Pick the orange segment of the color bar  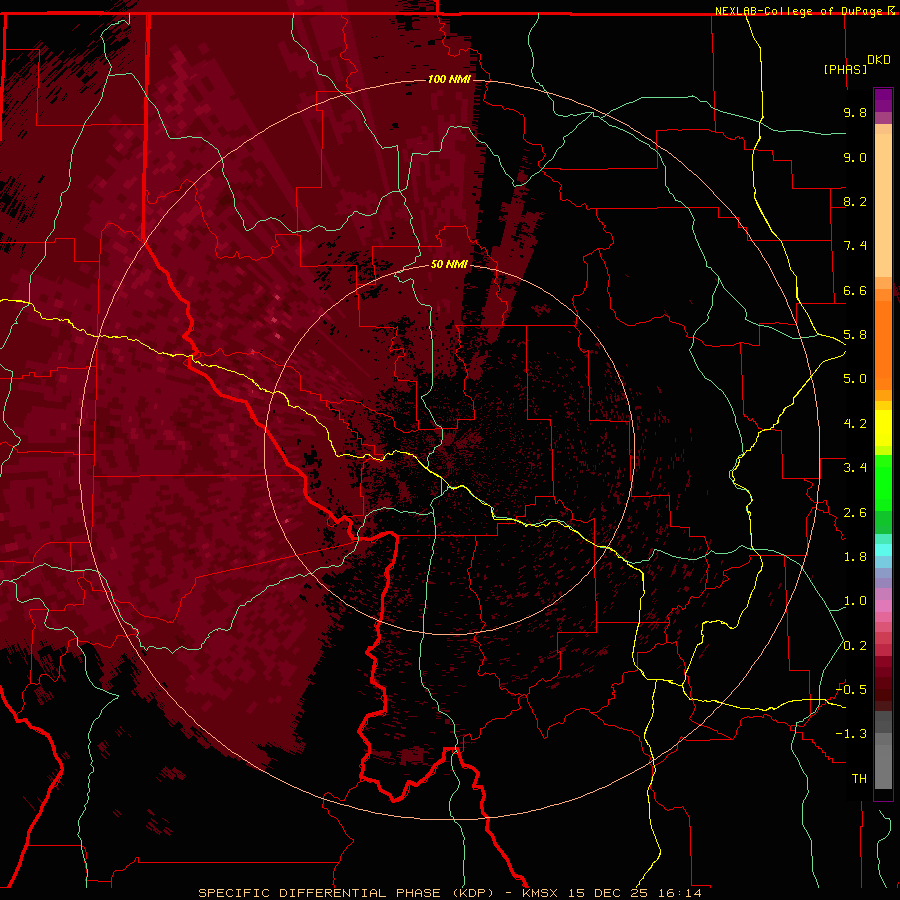pyautogui.click(x=883, y=344)
